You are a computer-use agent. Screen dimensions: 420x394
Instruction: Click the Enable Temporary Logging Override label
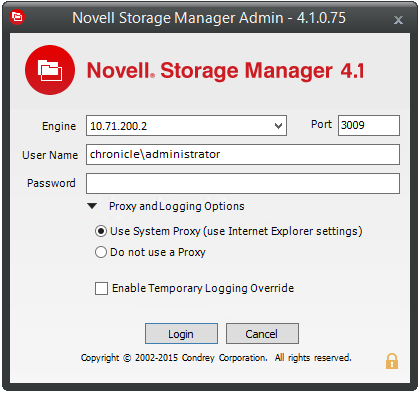(x=203, y=288)
